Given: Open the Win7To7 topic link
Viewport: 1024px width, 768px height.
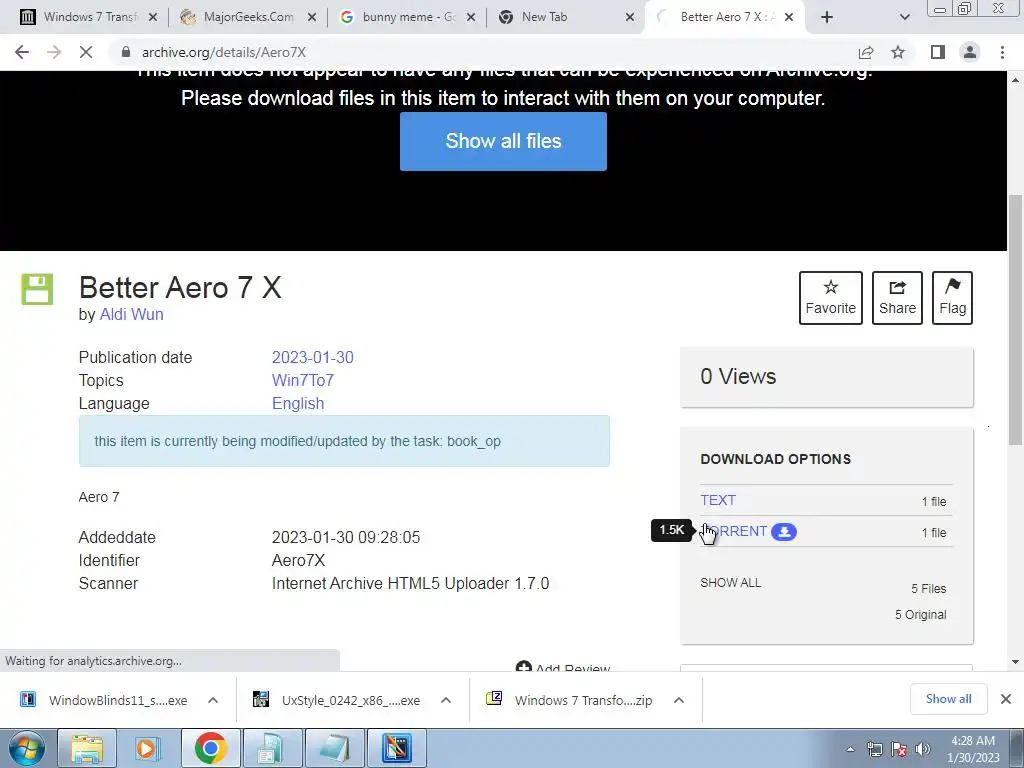Looking at the screenshot, I should coord(302,380).
